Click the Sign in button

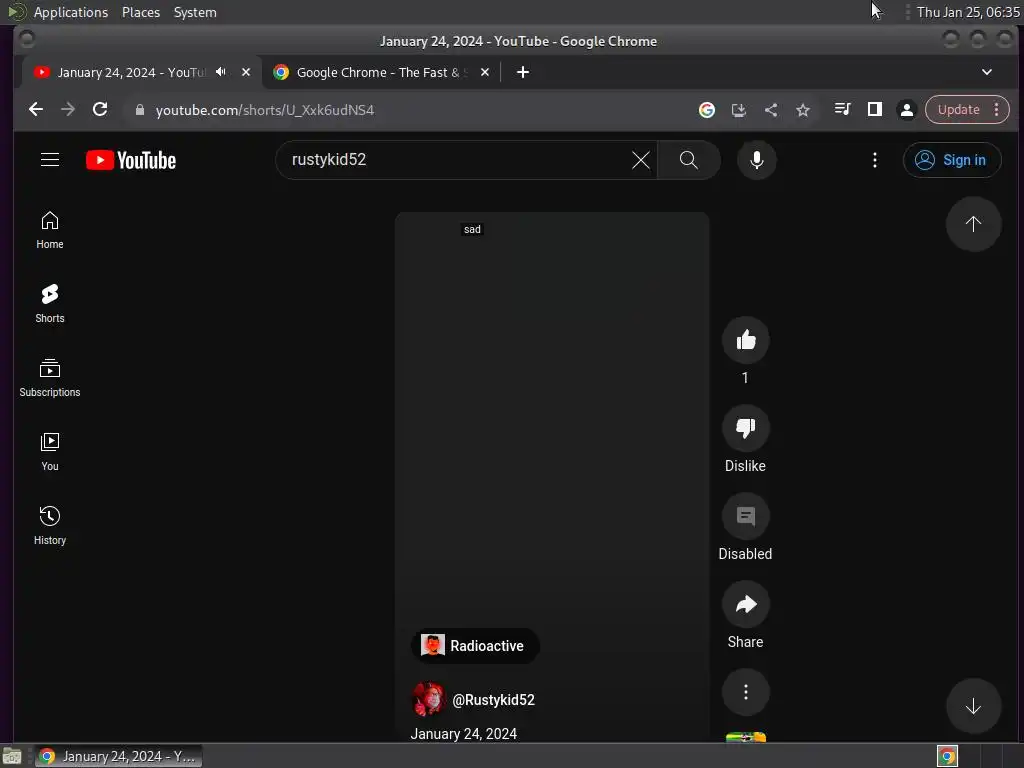952,160
